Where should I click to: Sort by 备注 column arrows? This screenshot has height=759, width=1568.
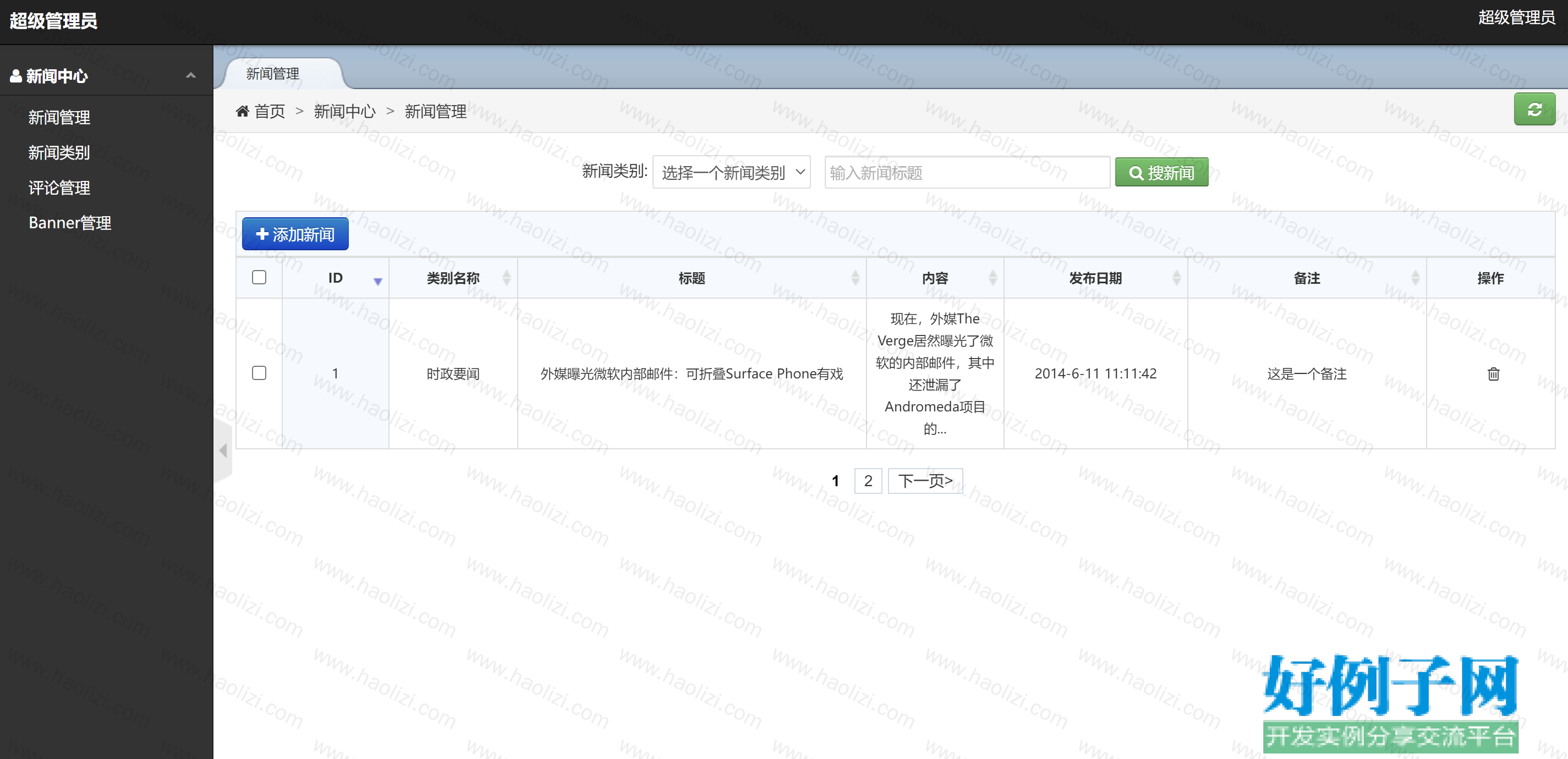tap(1415, 278)
